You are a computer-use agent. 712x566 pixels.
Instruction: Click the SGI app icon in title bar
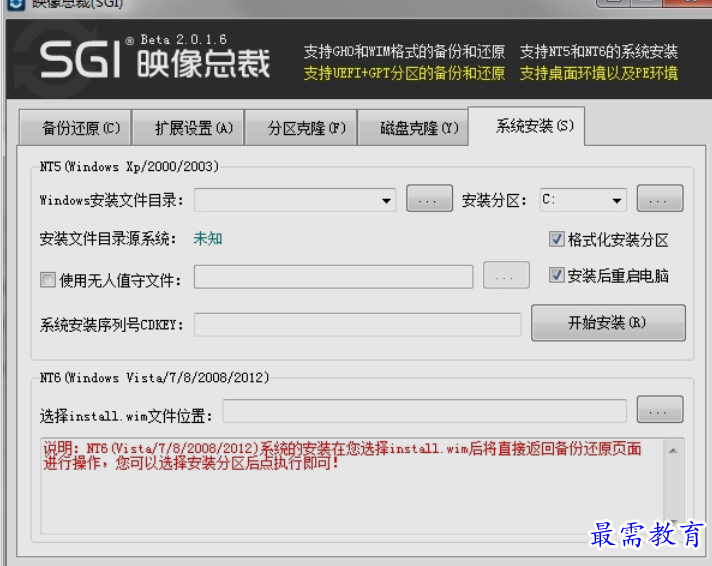coord(16,4)
